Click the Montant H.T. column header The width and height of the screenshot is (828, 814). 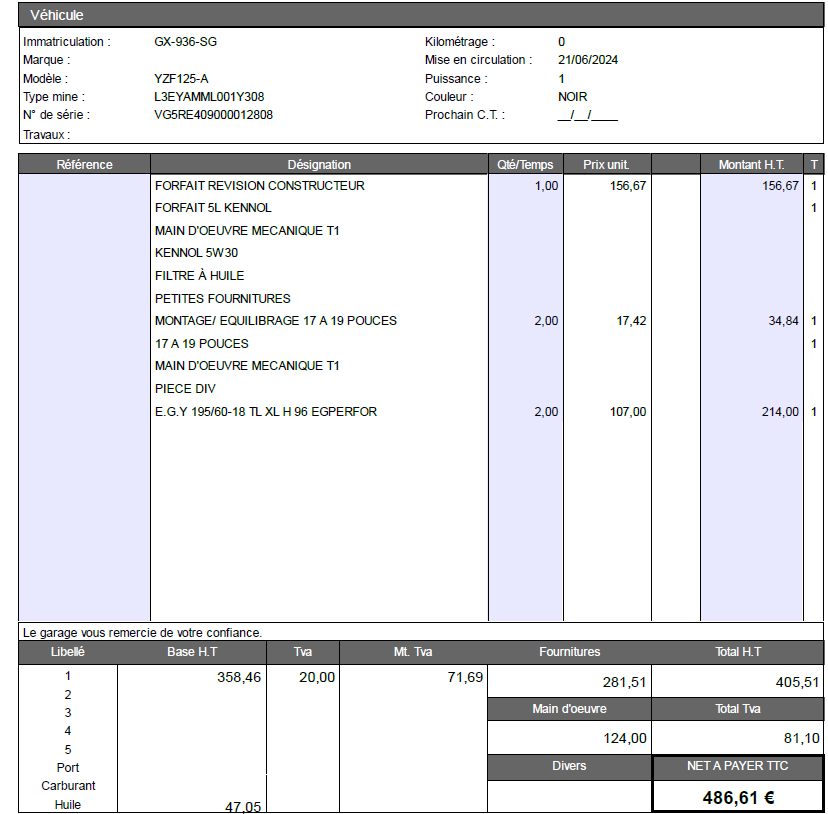pos(751,164)
